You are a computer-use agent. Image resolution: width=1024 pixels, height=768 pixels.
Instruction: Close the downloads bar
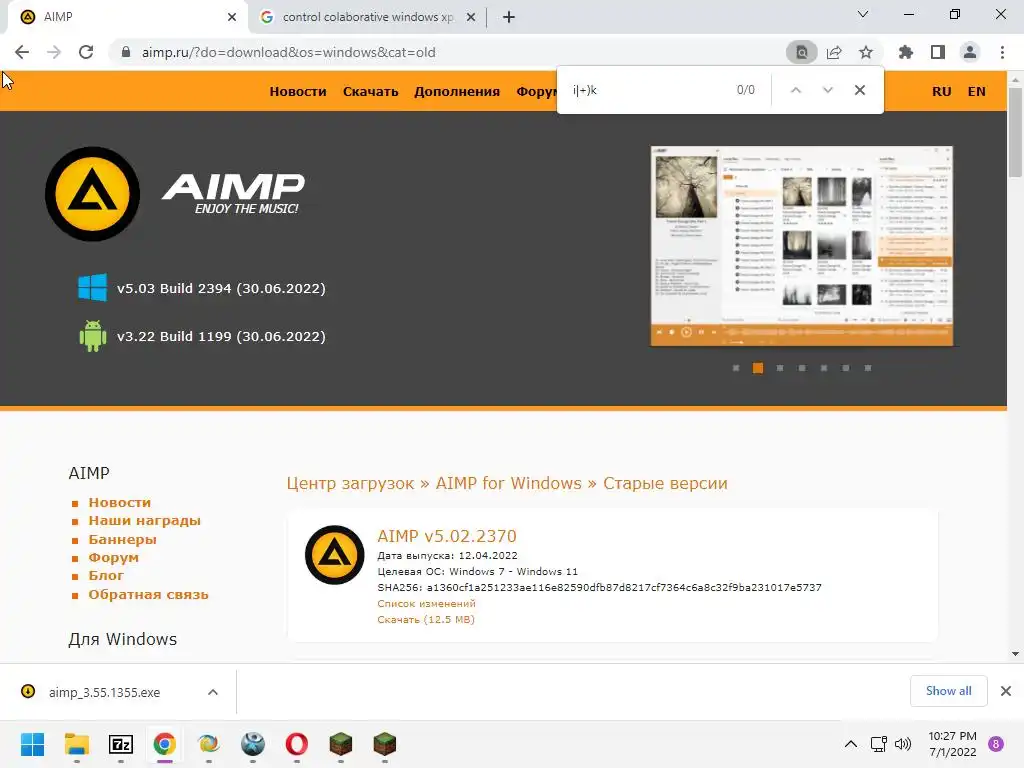point(1006,691)
